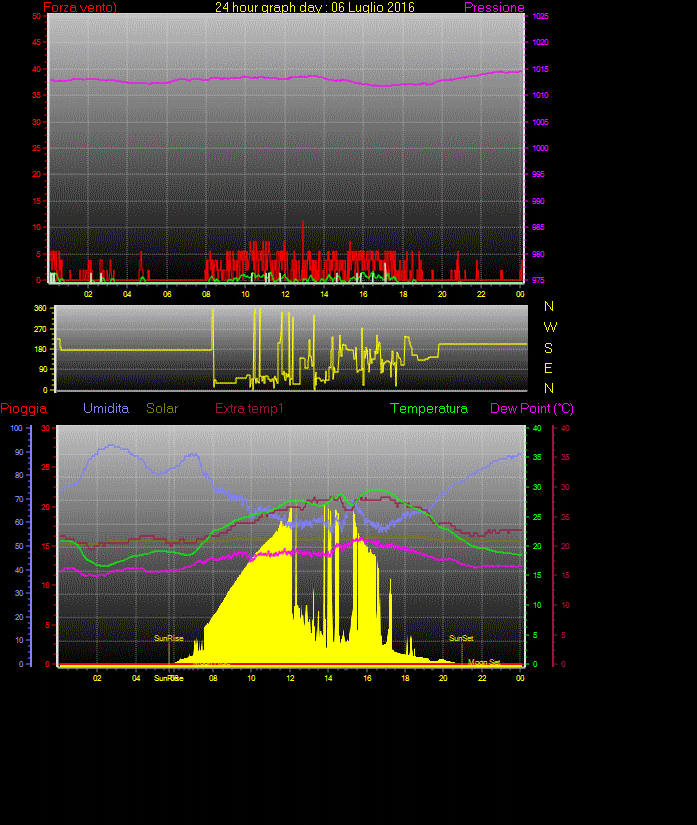Click the '1025' pressure axis value
The width and height of the screenshot is (697, 825).
tap(540, 16)
